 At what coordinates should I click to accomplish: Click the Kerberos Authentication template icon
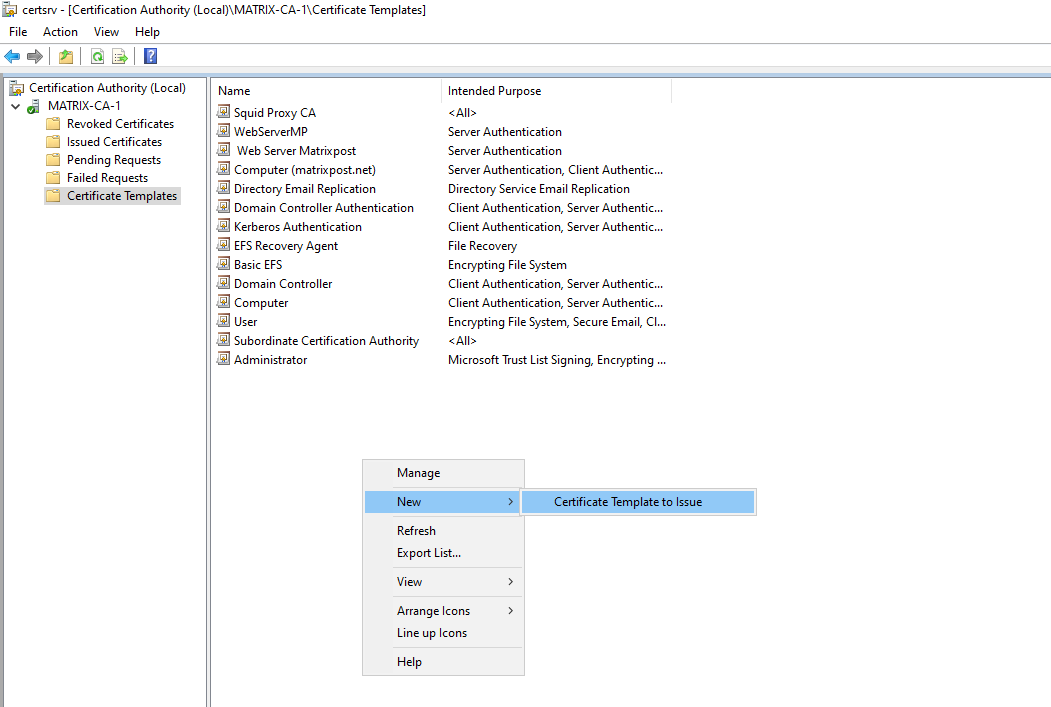223,226
